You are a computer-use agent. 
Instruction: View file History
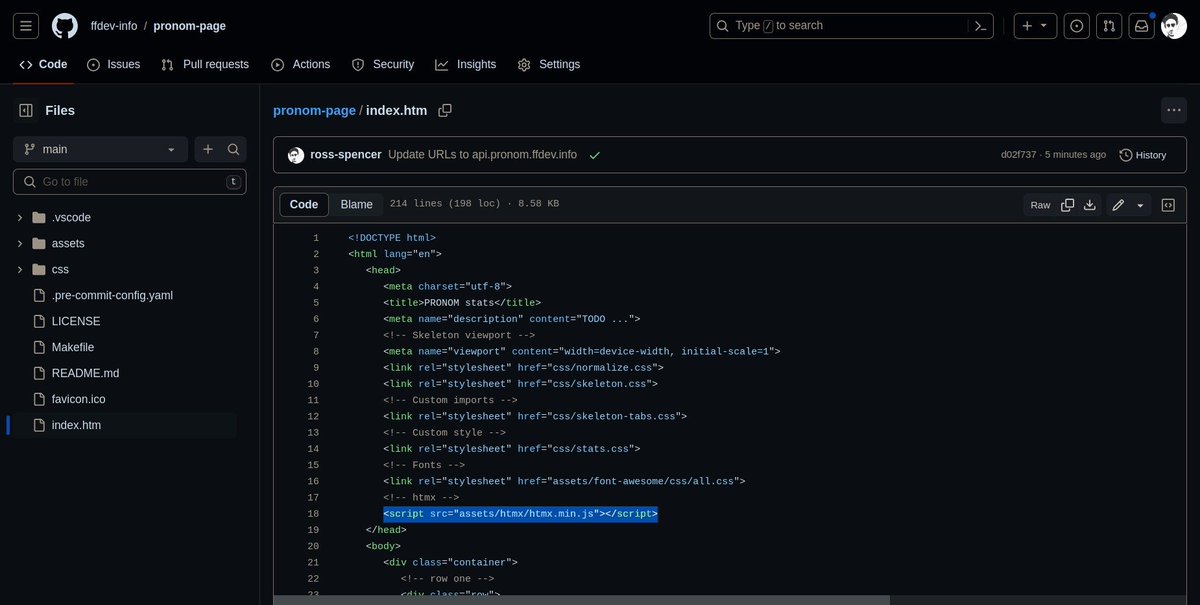[1143, 155]
